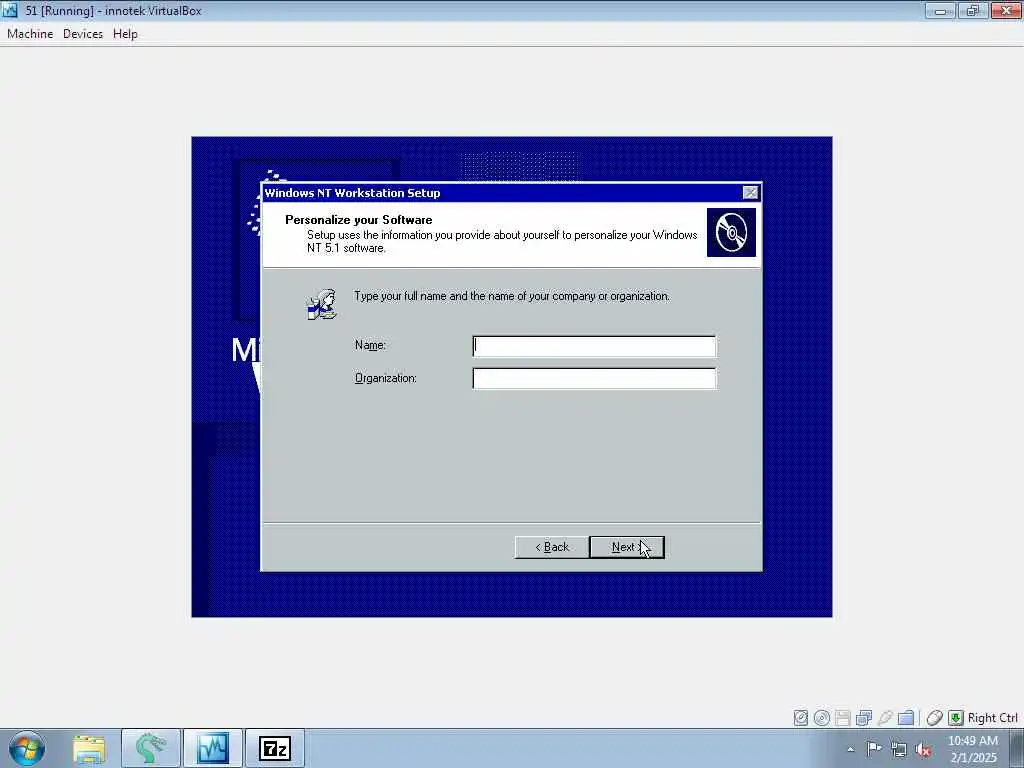Go back to the previous setup page
This screenshot has height=768, width=1024.
[552, 547]
